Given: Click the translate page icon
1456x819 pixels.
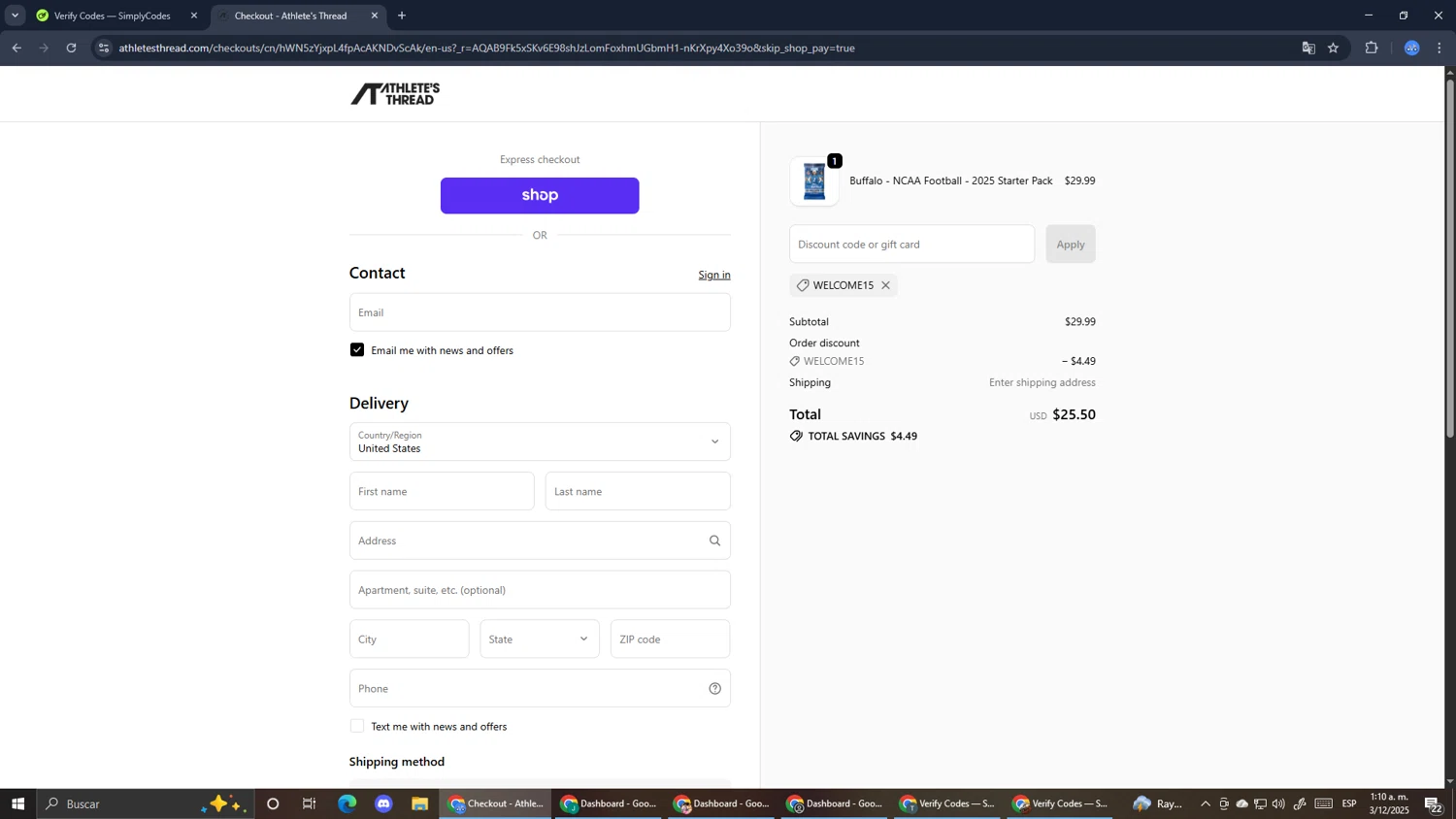Looking at the screenshot, I should click(x=1308, y=48).
